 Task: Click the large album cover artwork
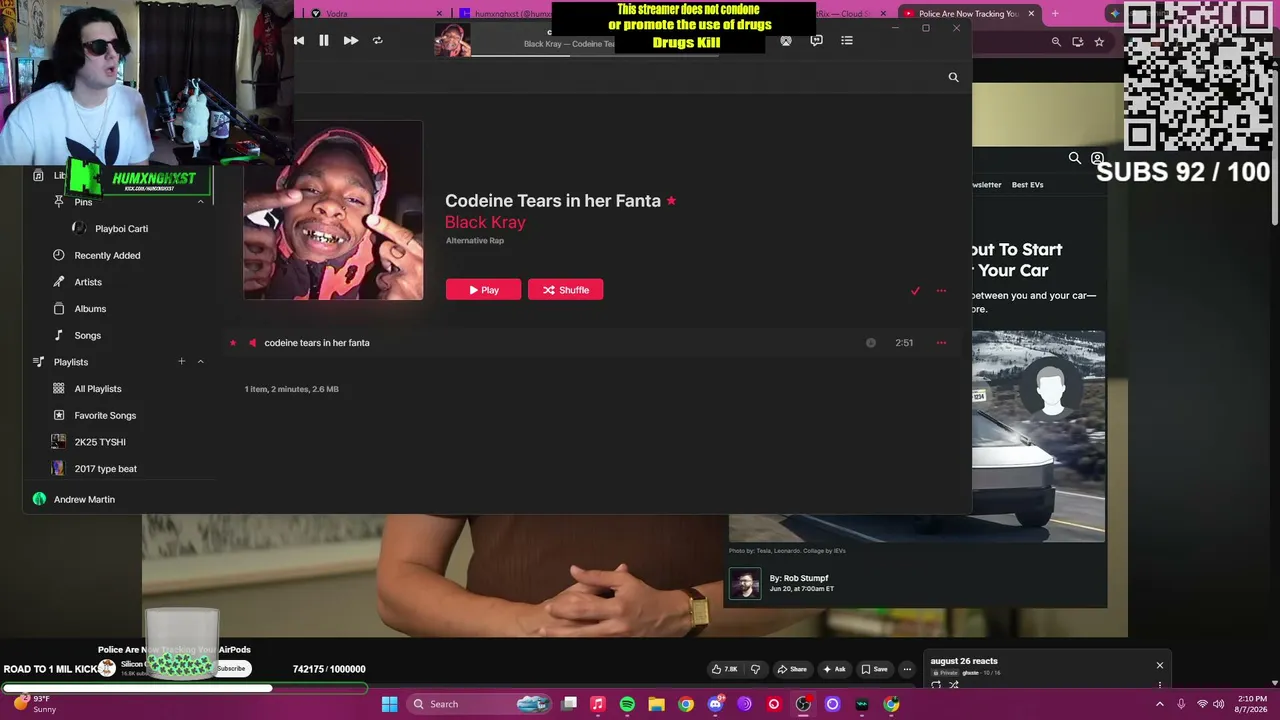point(333,210)
